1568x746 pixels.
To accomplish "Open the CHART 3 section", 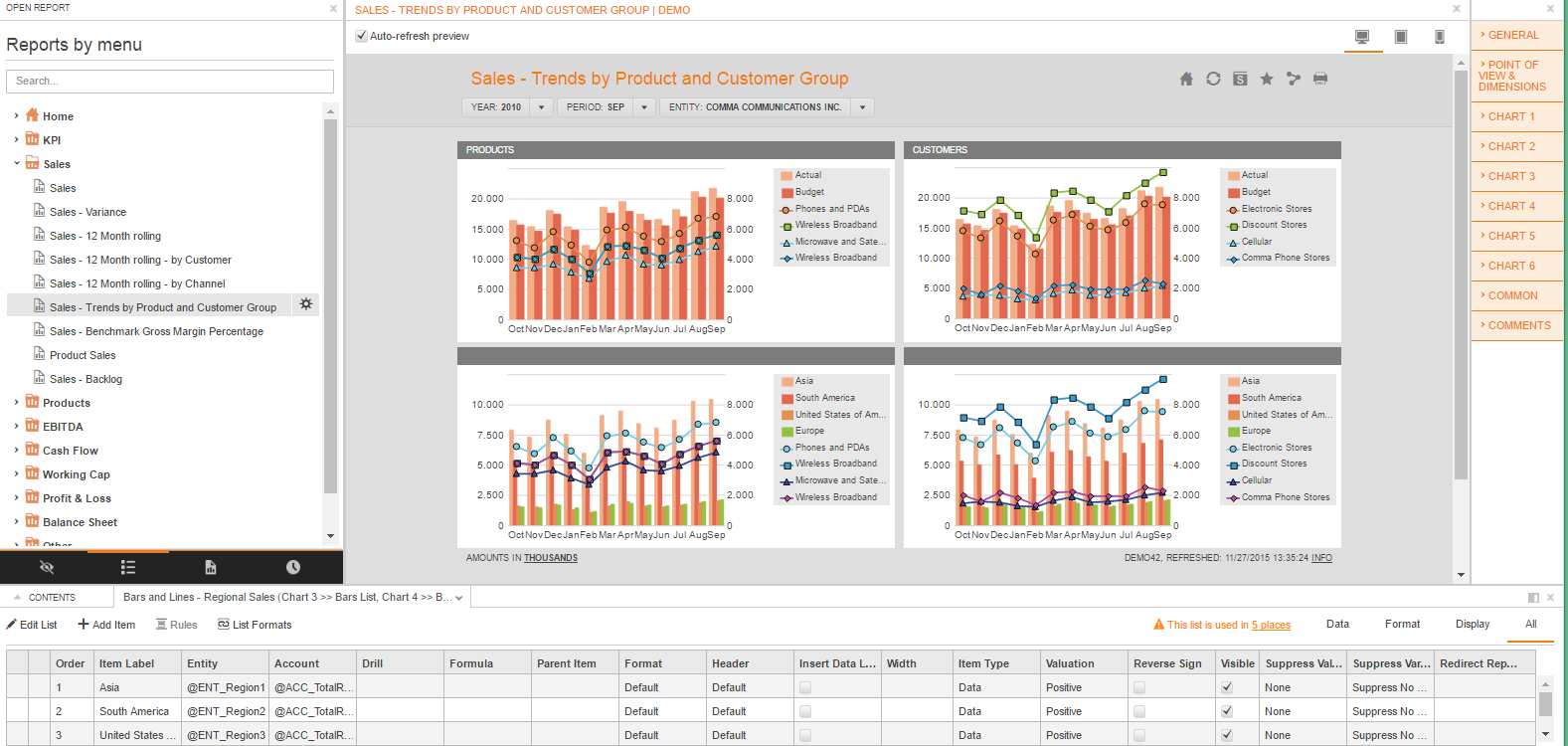I will pyautogui.click(x=1511, y=176).
